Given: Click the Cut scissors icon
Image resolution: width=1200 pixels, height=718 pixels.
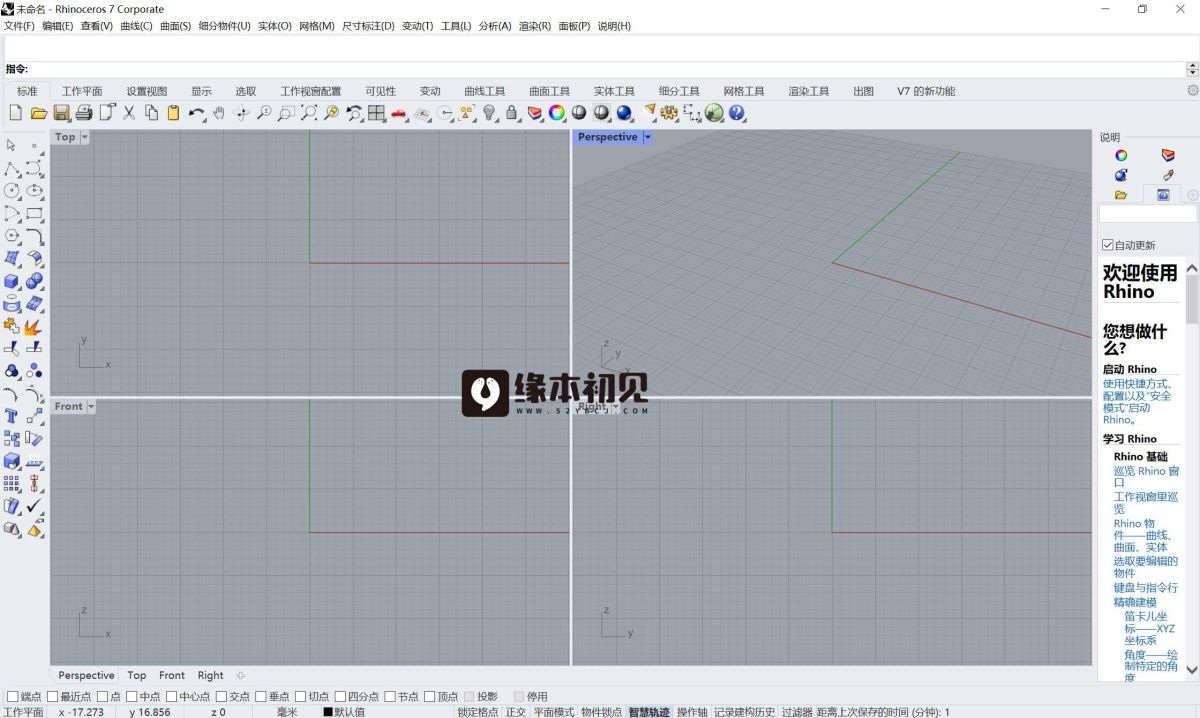Looking at the screenshot, I should [129, 113].
